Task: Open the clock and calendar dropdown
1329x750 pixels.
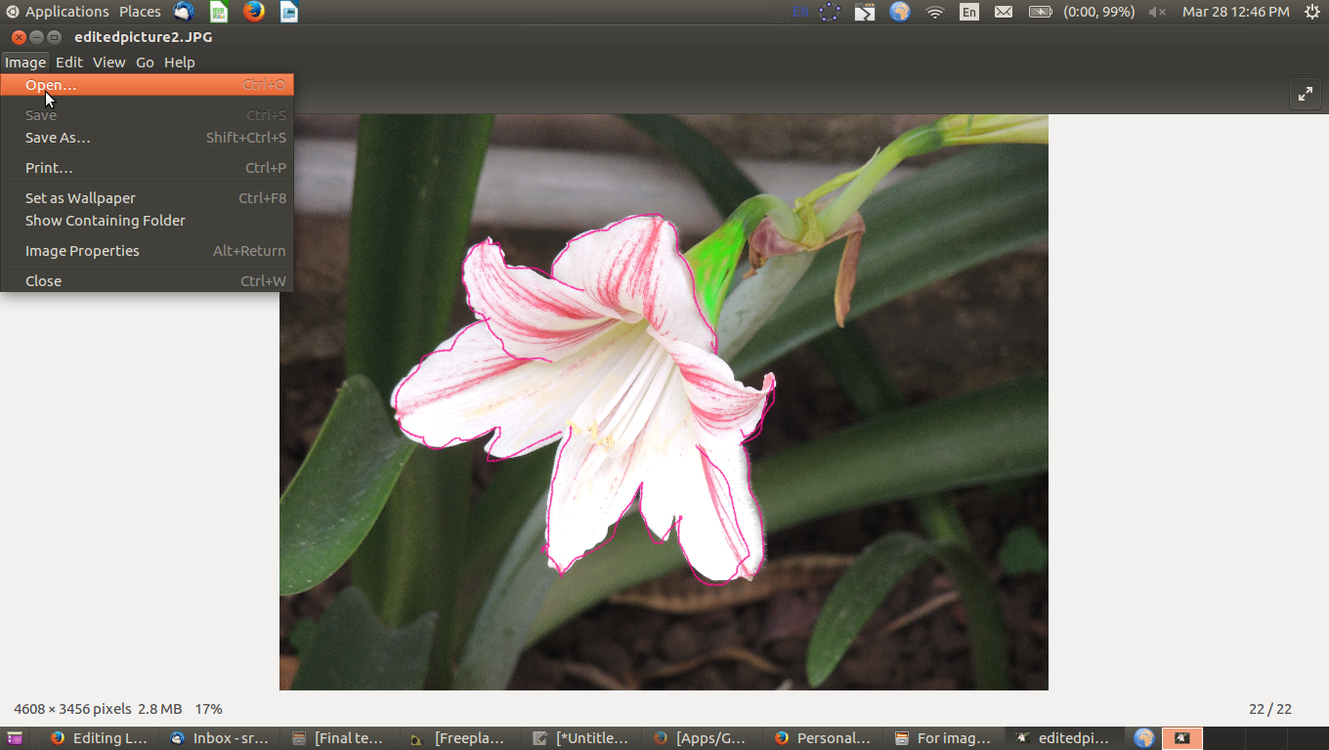Action: 1236,11
